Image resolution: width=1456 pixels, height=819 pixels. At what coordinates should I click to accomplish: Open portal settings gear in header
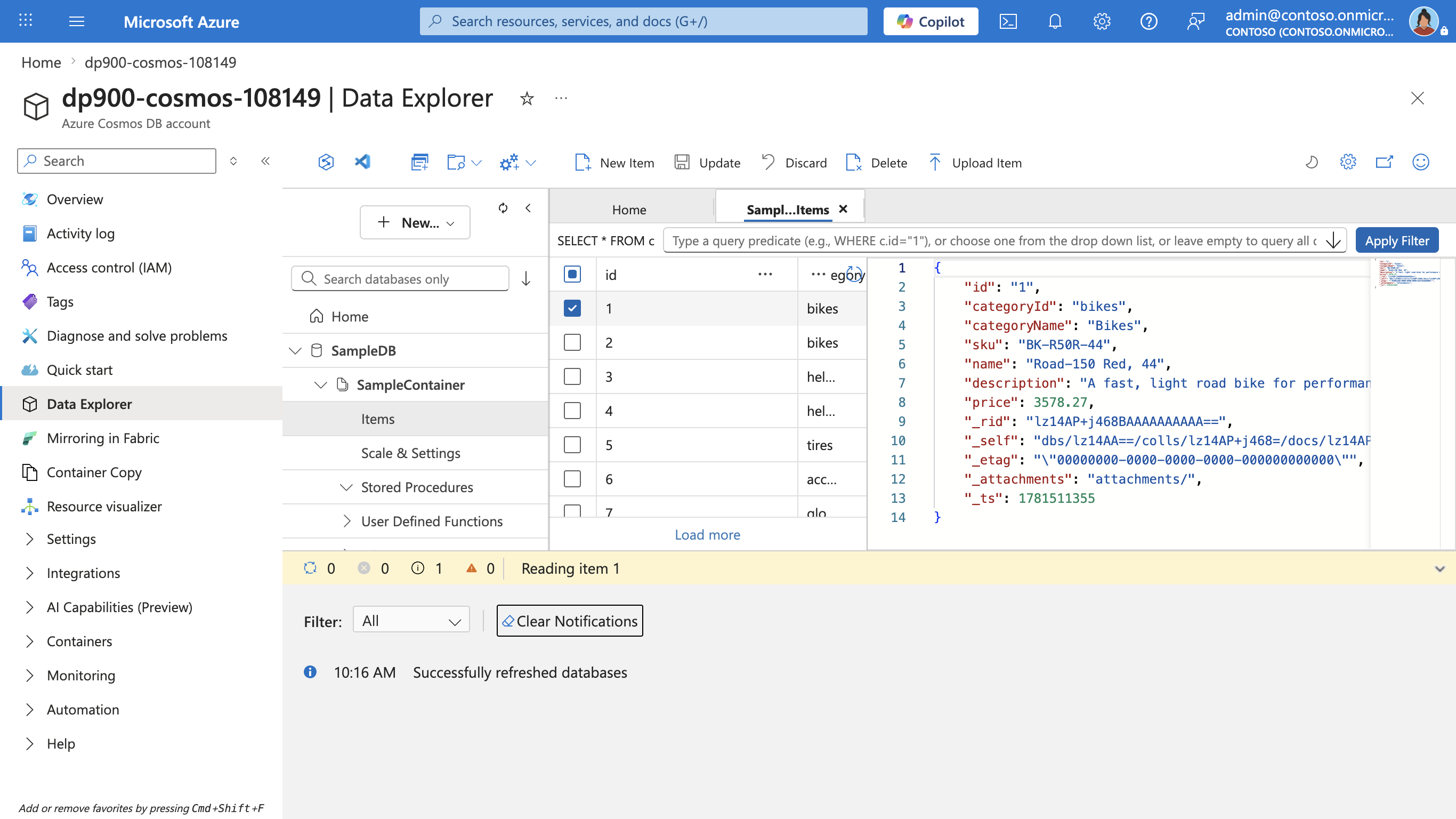1102,21
